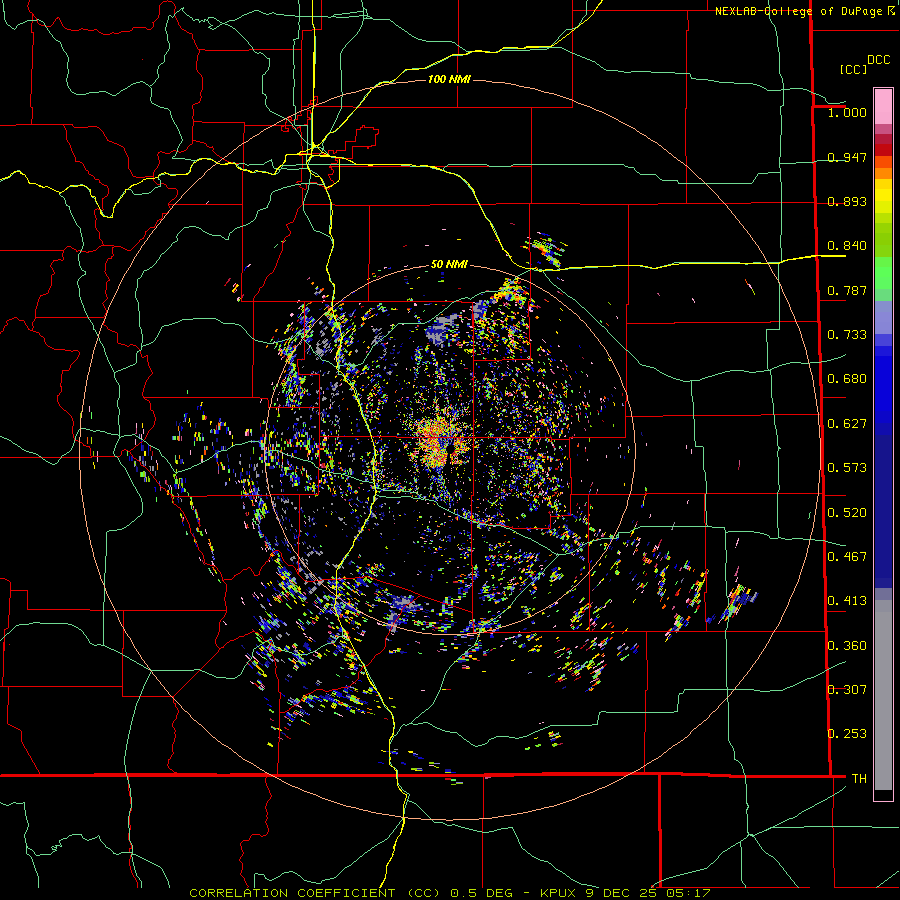Click the 0.947 color scale value
900x900 pixels.
point(847,157)
